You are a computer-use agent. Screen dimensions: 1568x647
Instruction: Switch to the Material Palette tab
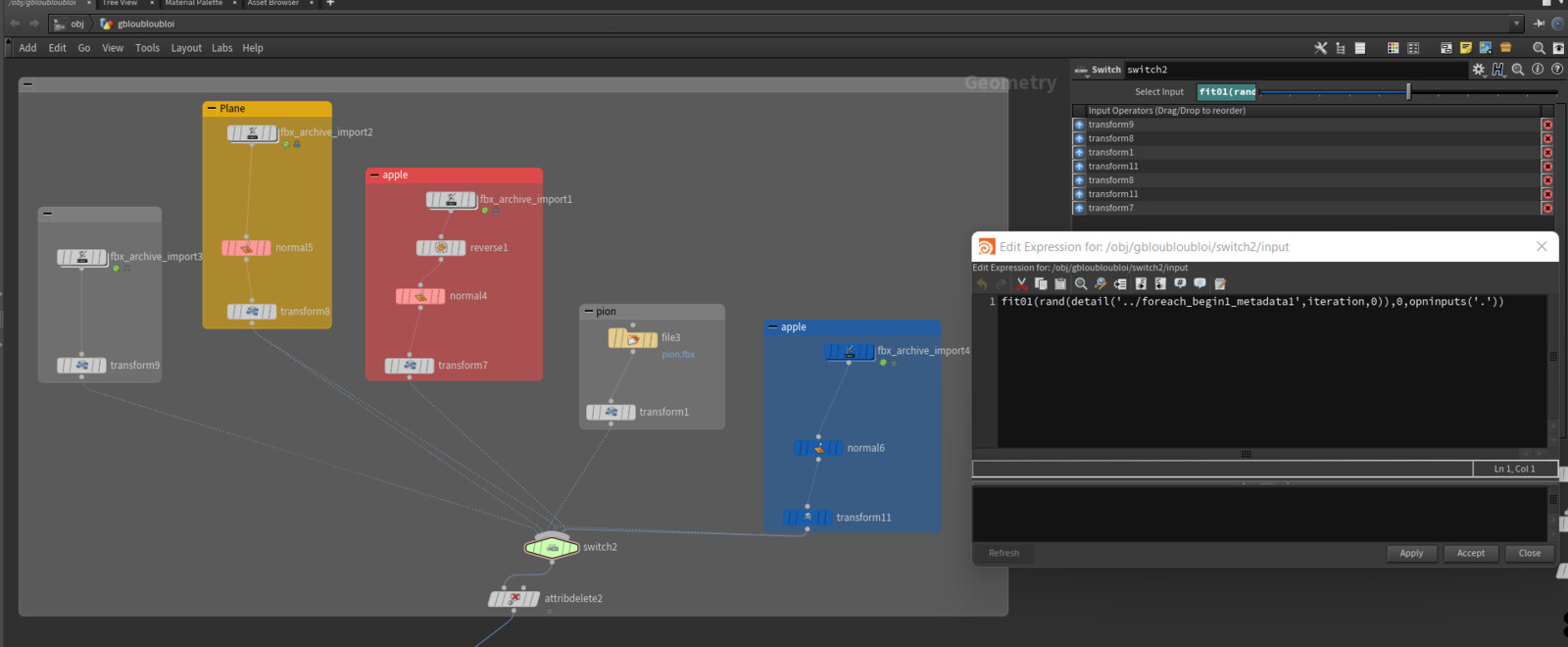[x=193, y=3]
